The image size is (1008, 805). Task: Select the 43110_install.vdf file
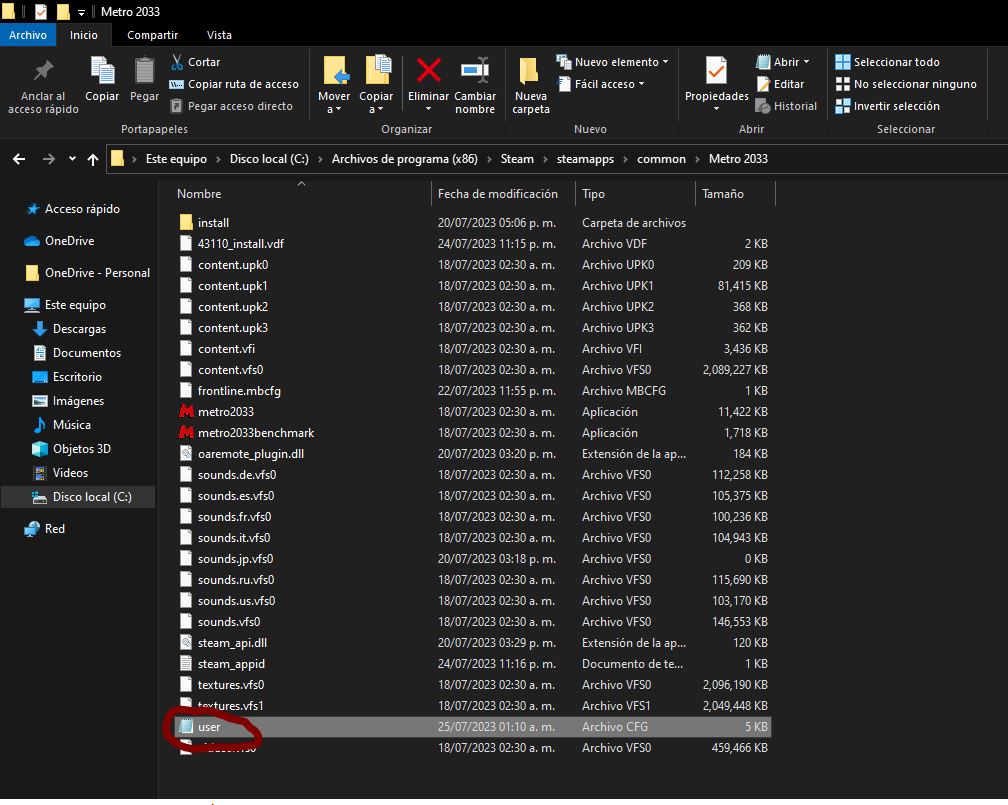(x=474, y=244)
